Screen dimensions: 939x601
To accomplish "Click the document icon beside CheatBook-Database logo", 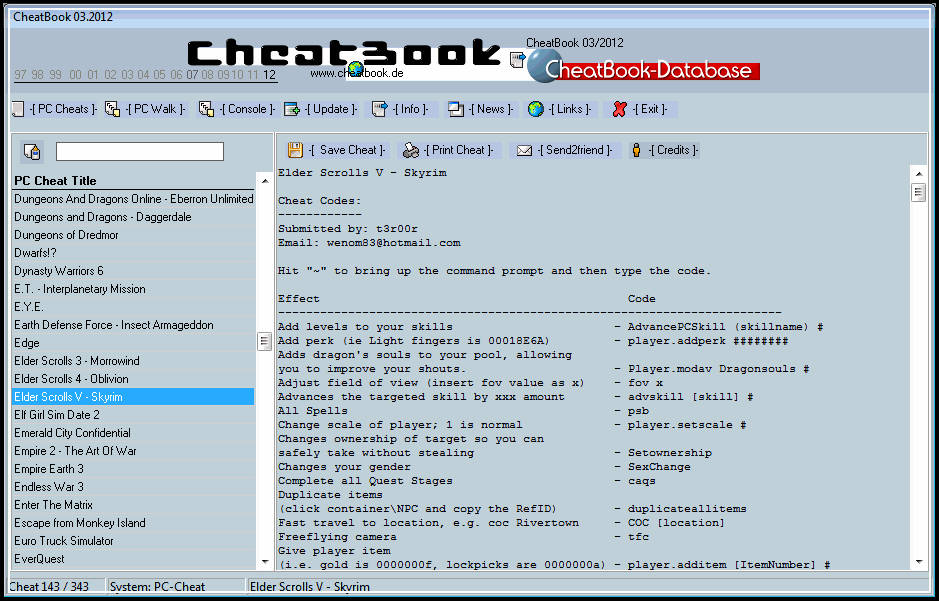I will [517, 59].
